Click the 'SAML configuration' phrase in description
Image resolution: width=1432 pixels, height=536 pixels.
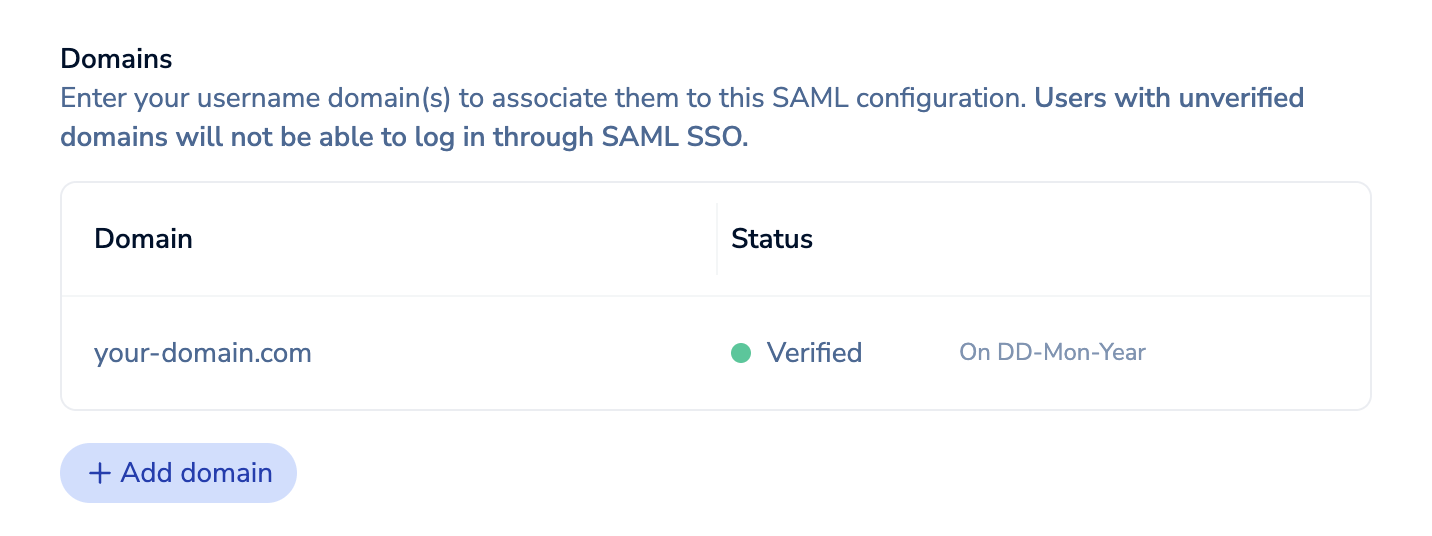click(896, 99)
